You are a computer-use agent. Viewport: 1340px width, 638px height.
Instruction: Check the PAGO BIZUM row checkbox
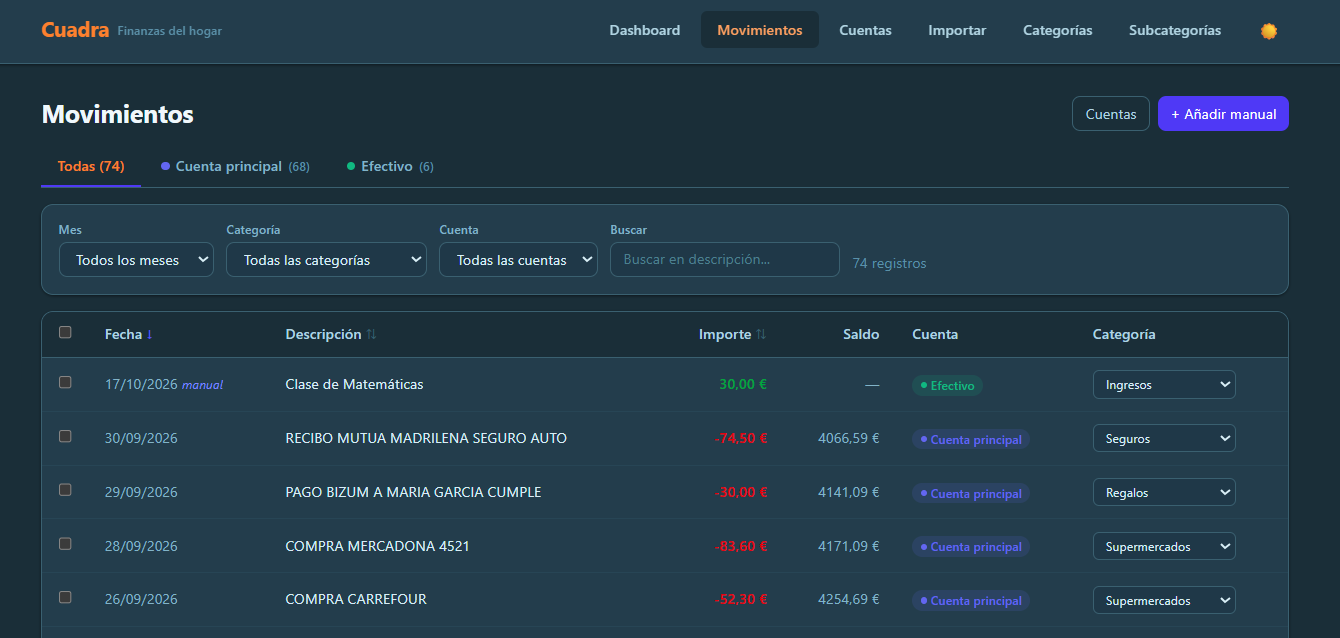[x=65, y=490]
